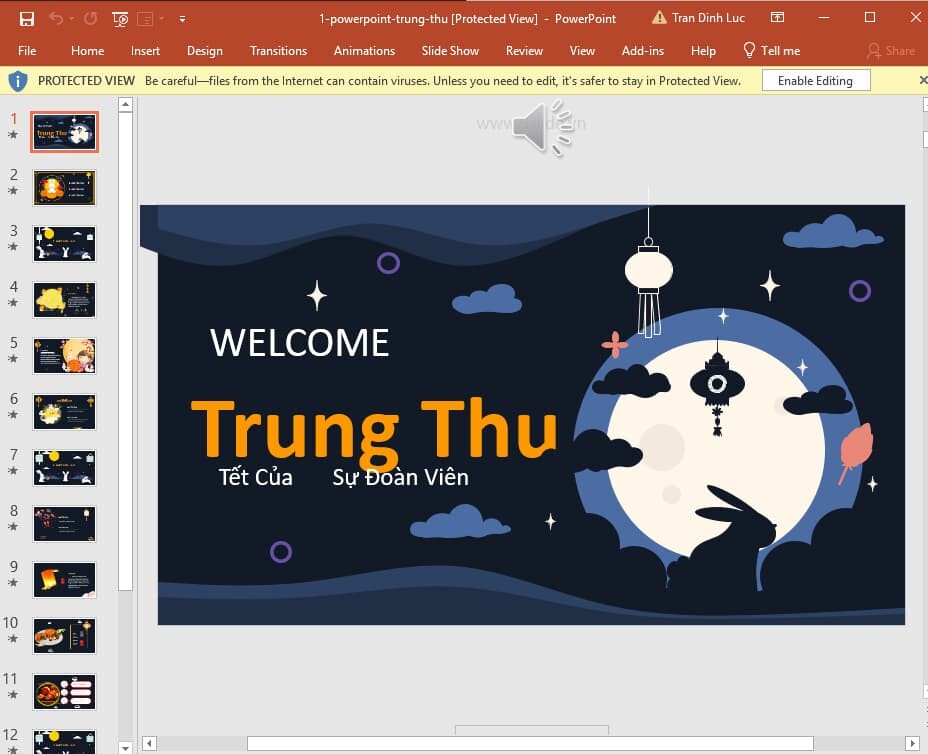Click the Protected View shield info icon

click(x=17, y=80)
